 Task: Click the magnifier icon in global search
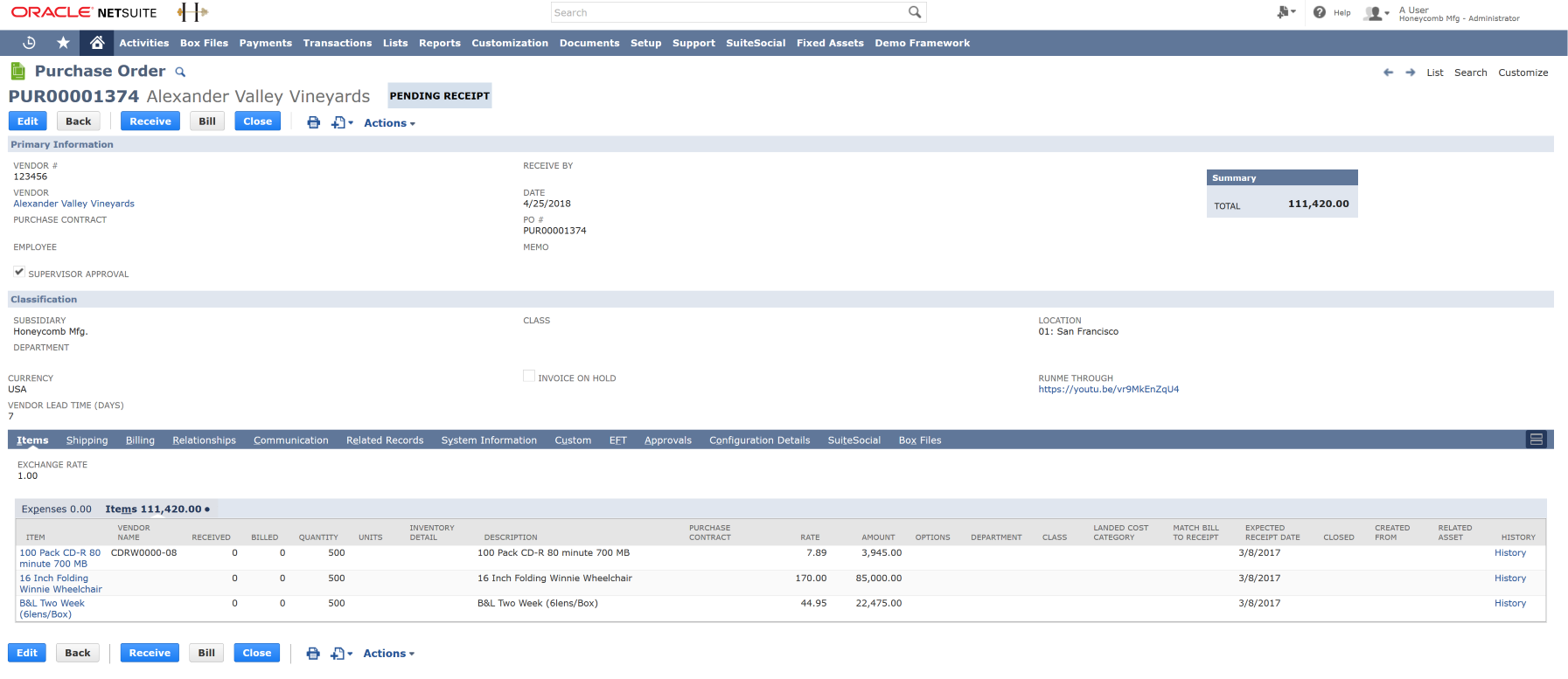coord(915,12)
